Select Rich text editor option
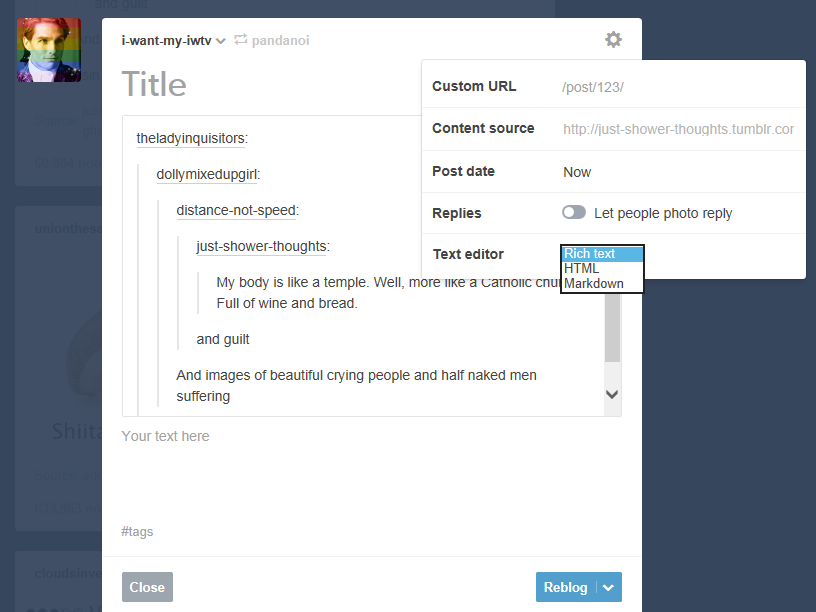 (602, 254)
